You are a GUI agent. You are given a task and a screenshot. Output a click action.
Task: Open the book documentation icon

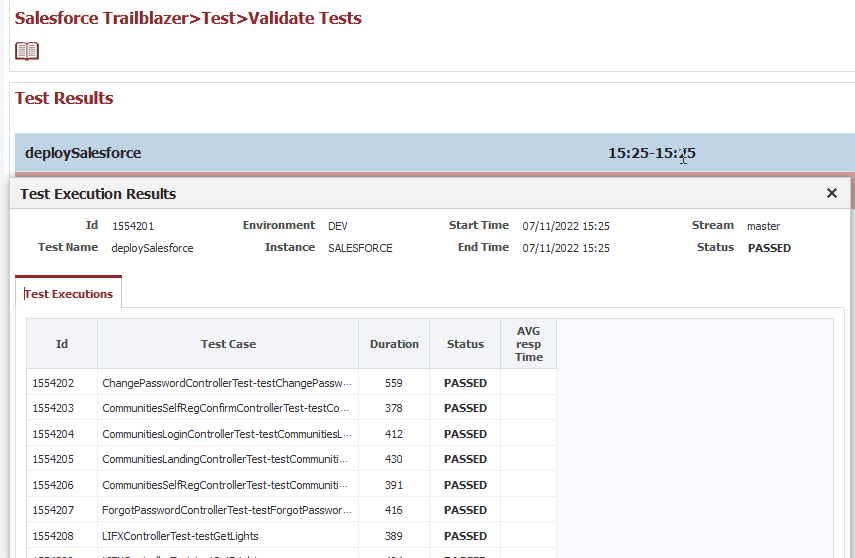click(x=27, y=51)
